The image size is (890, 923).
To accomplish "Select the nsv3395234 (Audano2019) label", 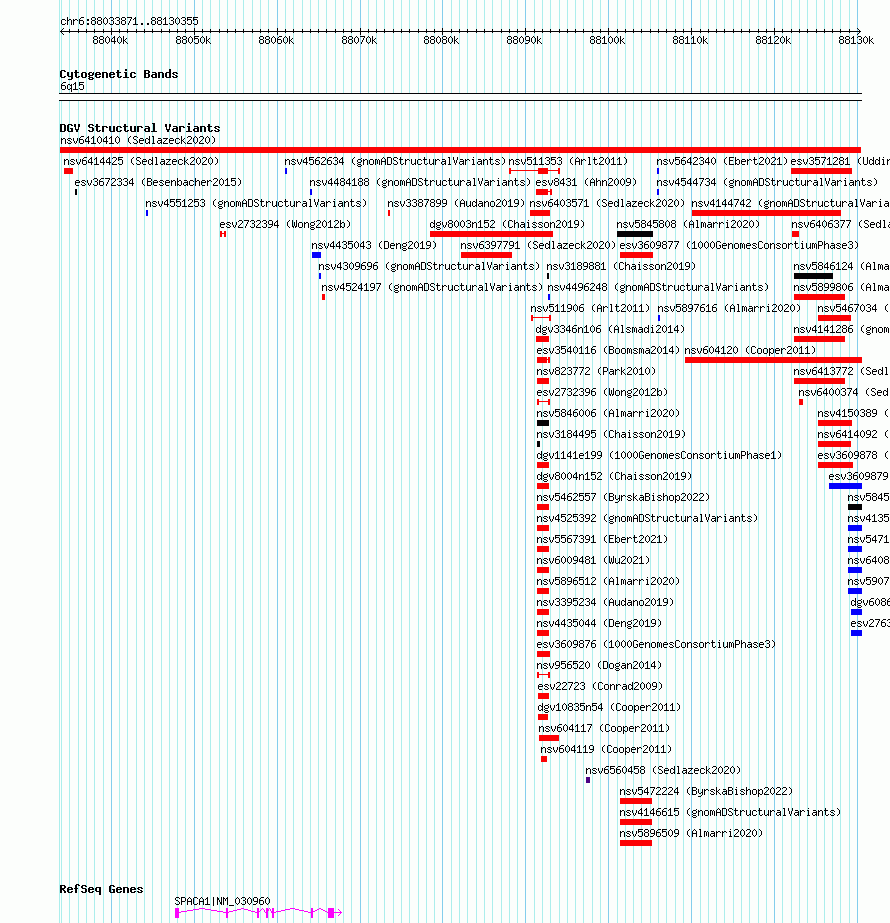I will point(605,602).
